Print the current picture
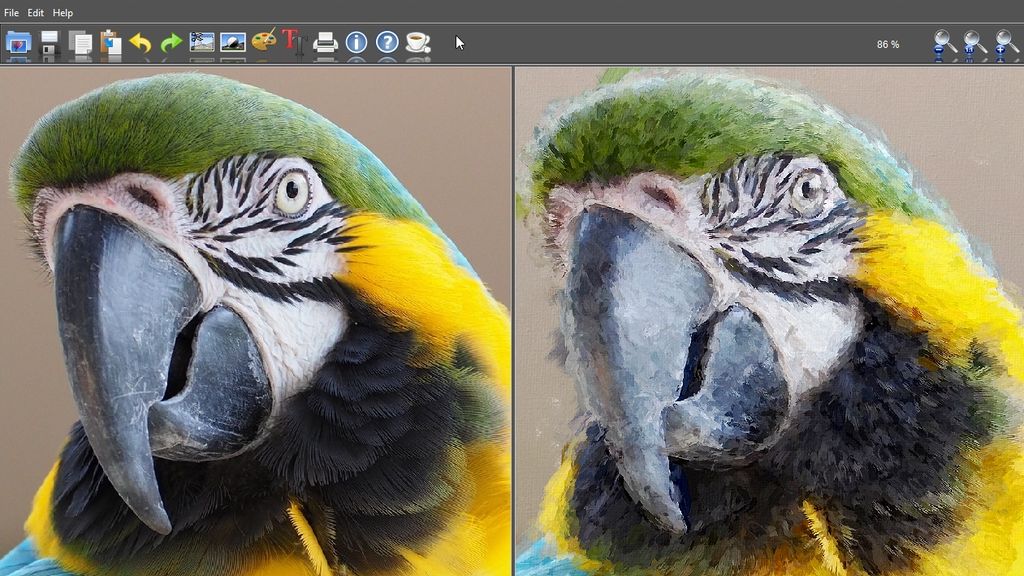Image resolution: width=1024 pixels, height=576 pixels. (328, 42)
